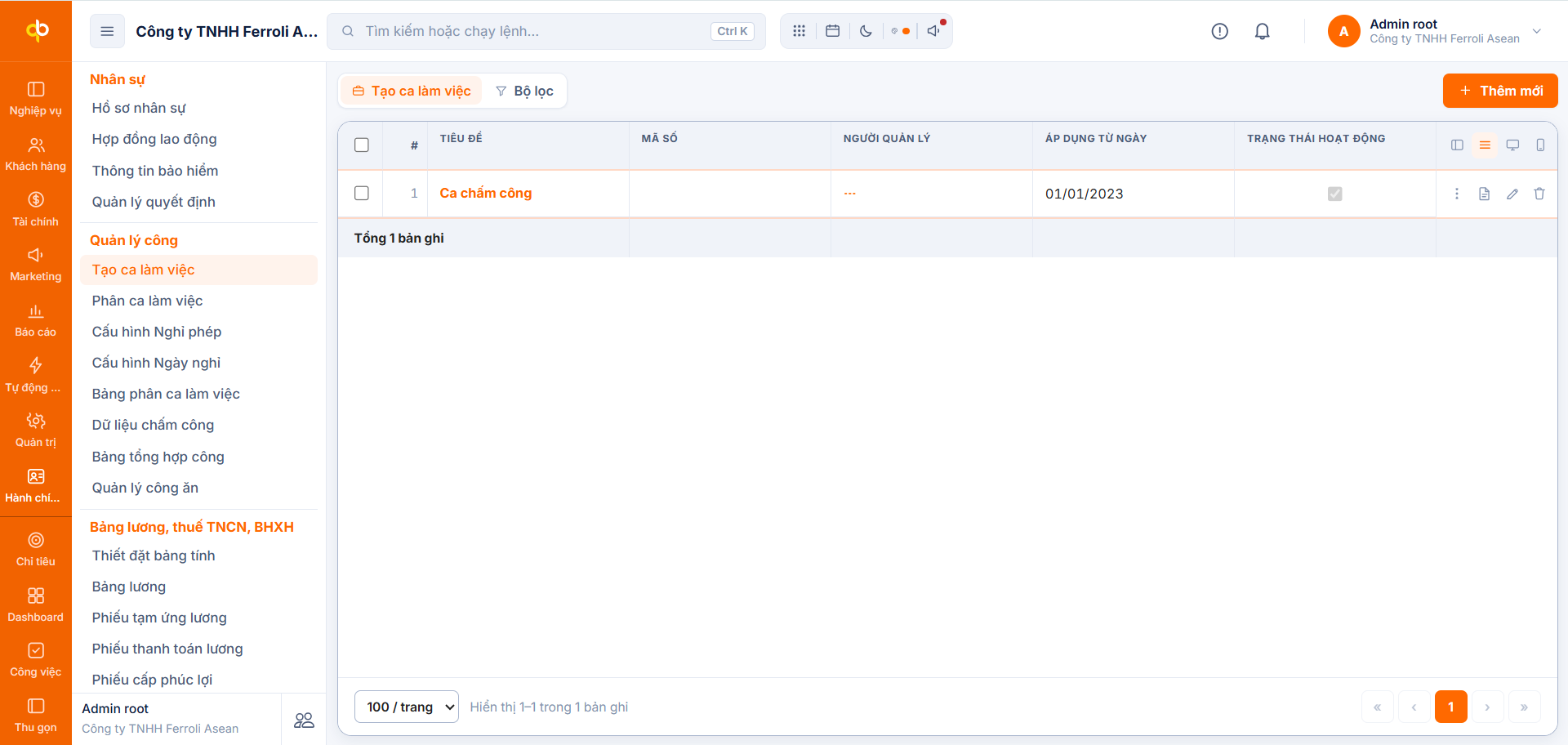The height and width of the screenshot is (745, 1568).
Task: Delete the Ca chấm công row with trash icon
Action: click(1539, 194)
